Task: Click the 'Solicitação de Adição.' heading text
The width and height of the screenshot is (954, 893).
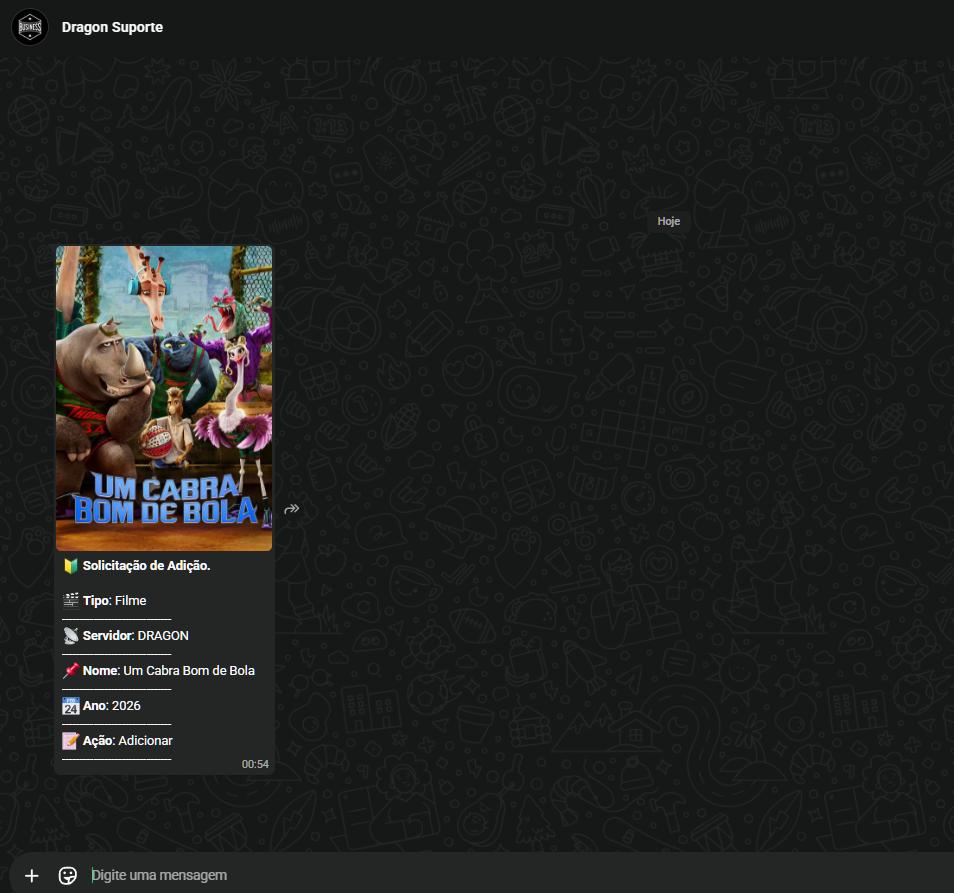Action: (x=147, y=566)
